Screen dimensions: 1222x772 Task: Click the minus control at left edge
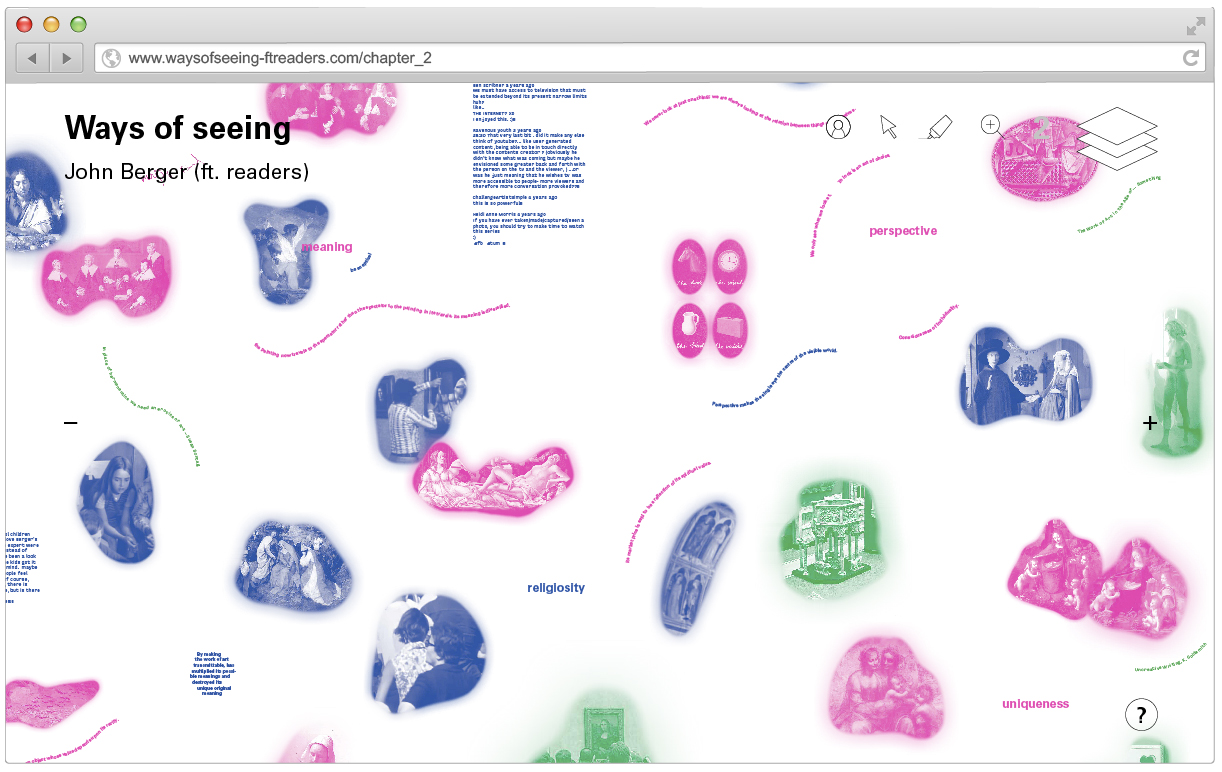tap(70, 423)
